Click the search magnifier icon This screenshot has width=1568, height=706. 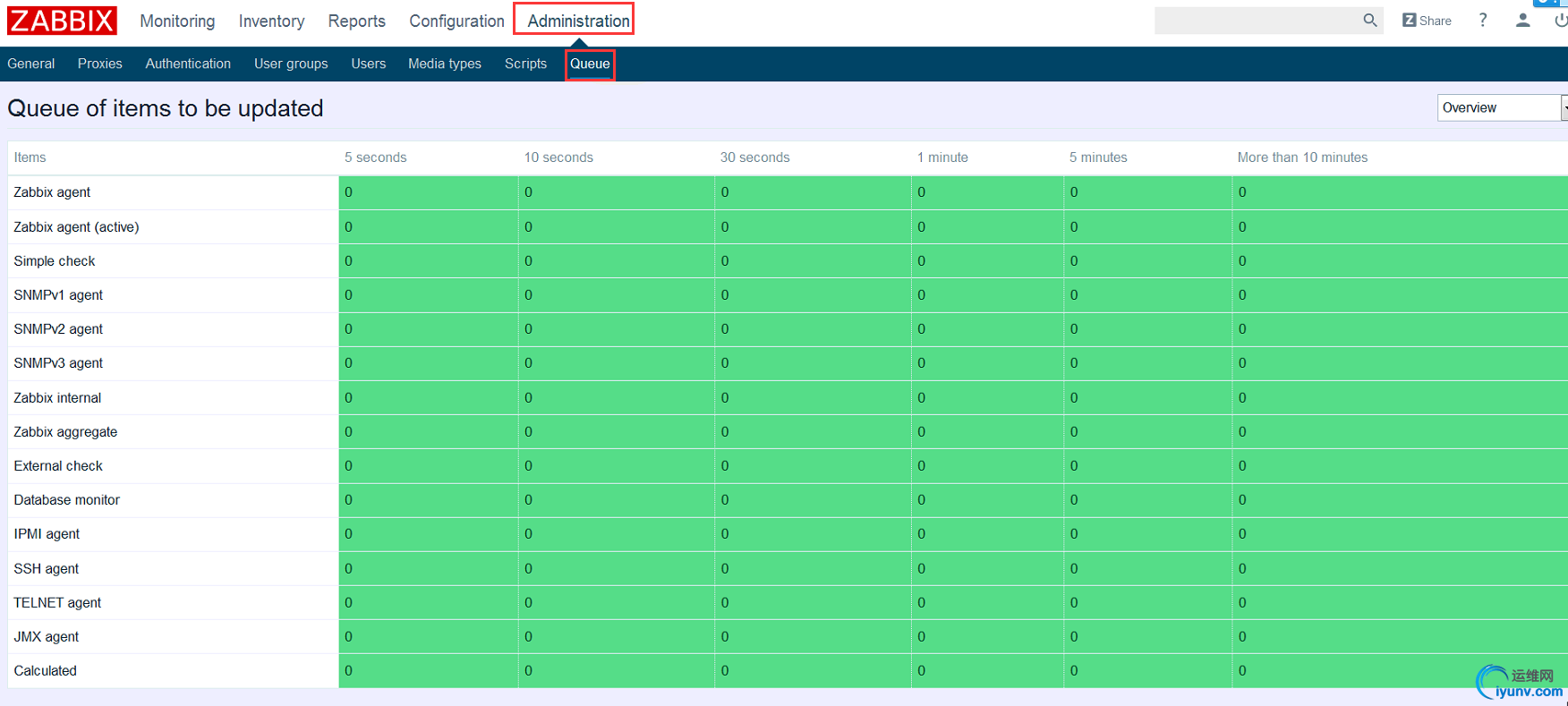click(x=1369, y=21)
